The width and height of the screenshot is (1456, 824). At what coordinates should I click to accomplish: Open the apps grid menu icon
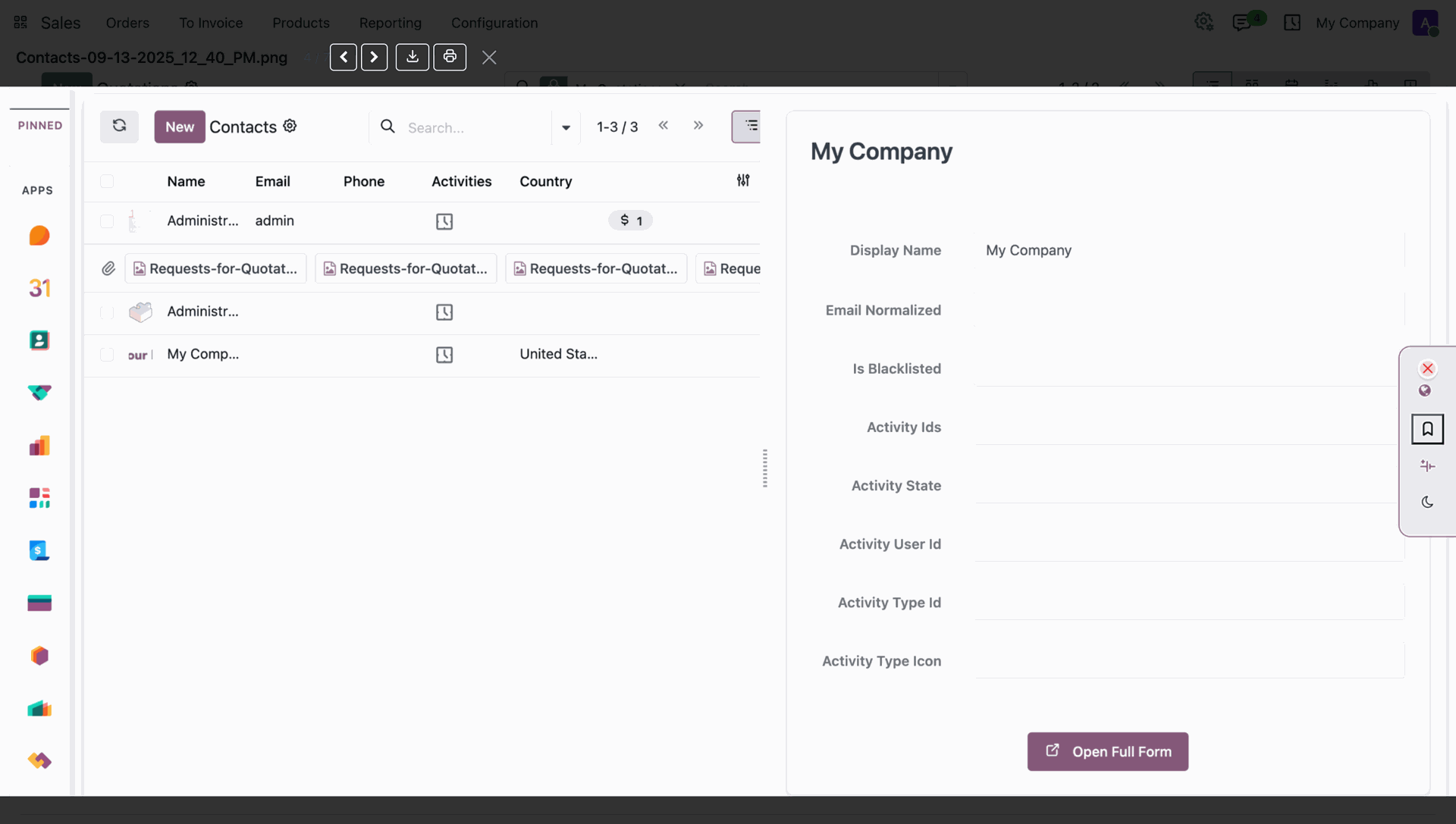point(20,23)
